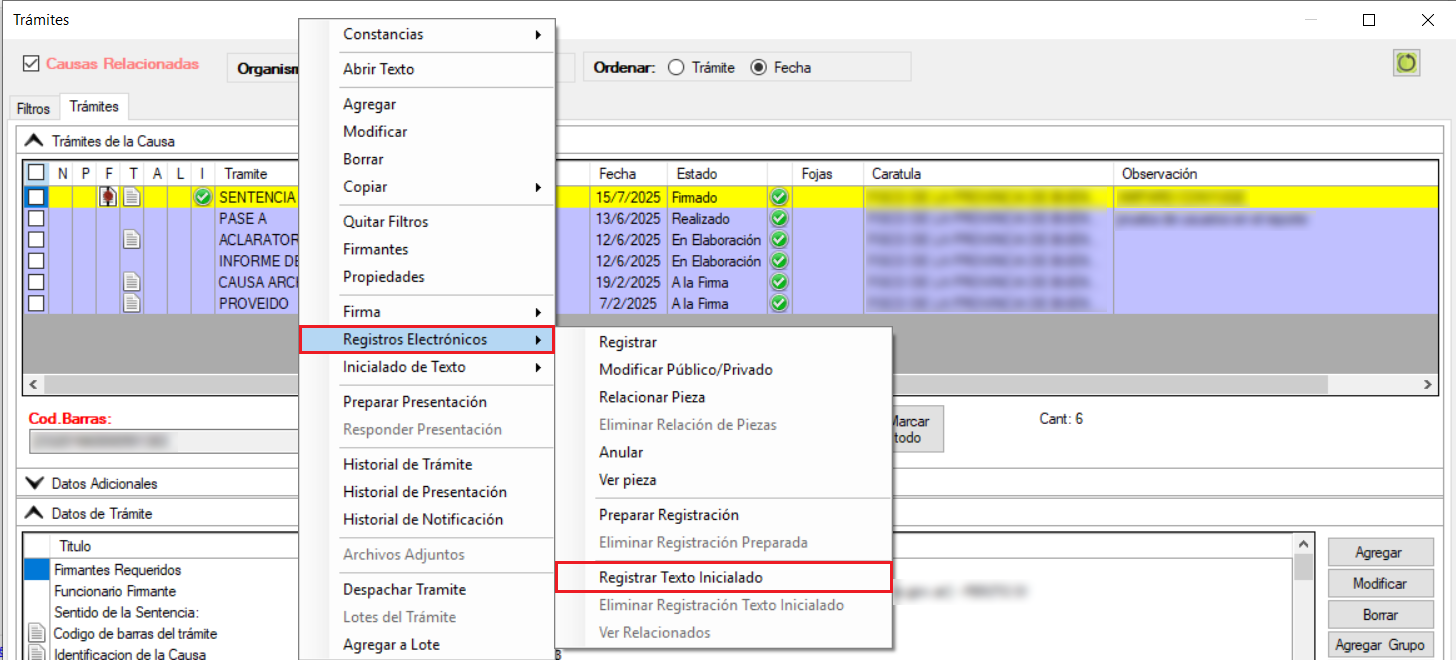1456x660 pixels.
Task: Select the Trámite sort radio button
Action: pos(676,68)
